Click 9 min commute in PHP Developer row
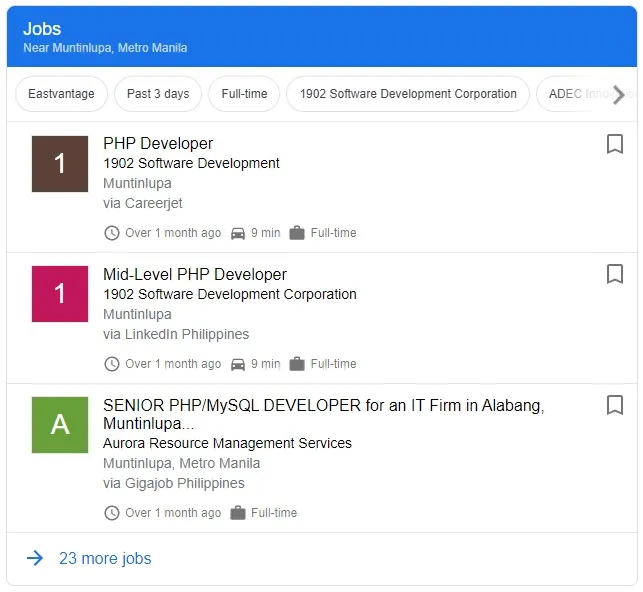Image resolution: width=643 pixels, height=592 pixels. point(266,233)
